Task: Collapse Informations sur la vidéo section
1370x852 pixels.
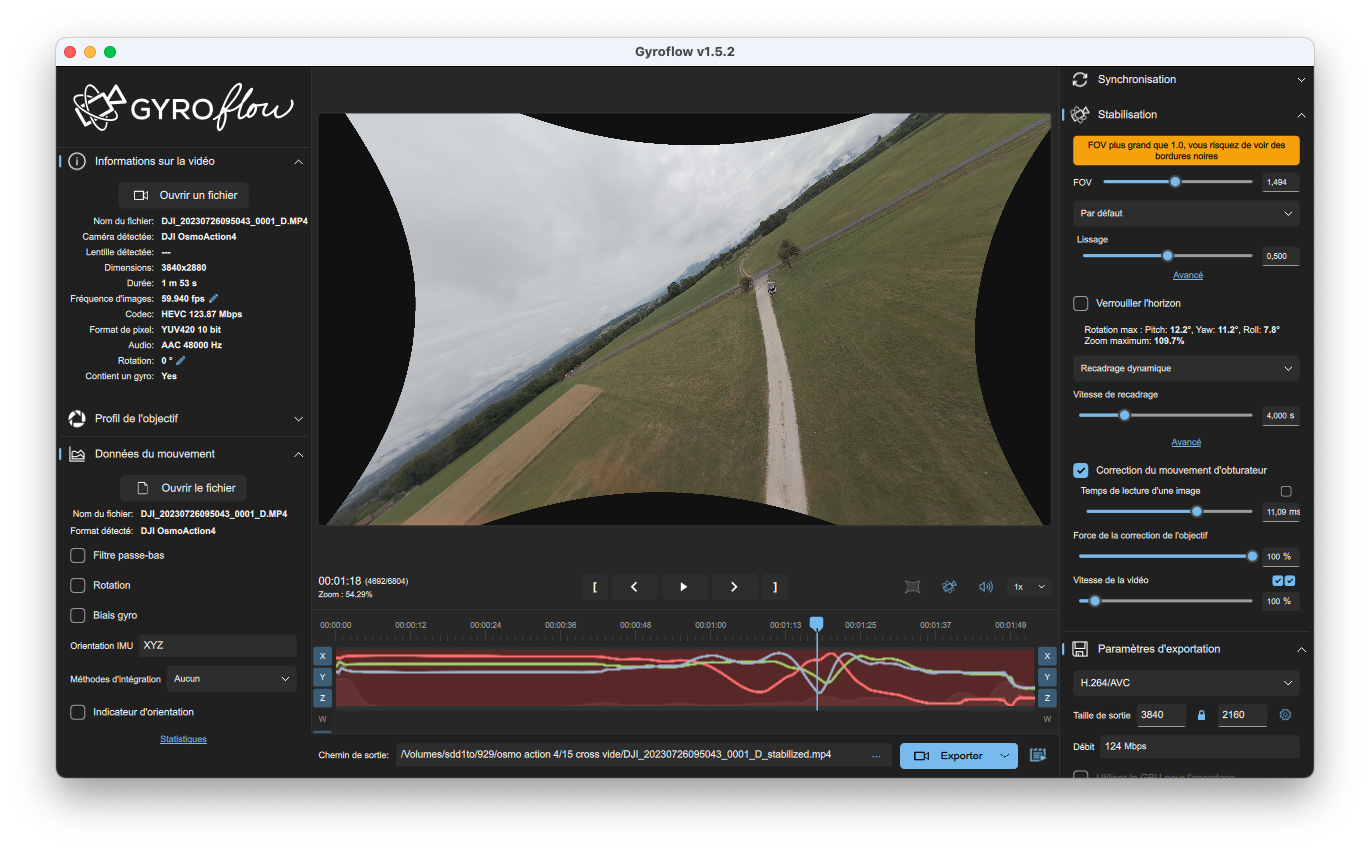Action: click(x=298, y=161)
